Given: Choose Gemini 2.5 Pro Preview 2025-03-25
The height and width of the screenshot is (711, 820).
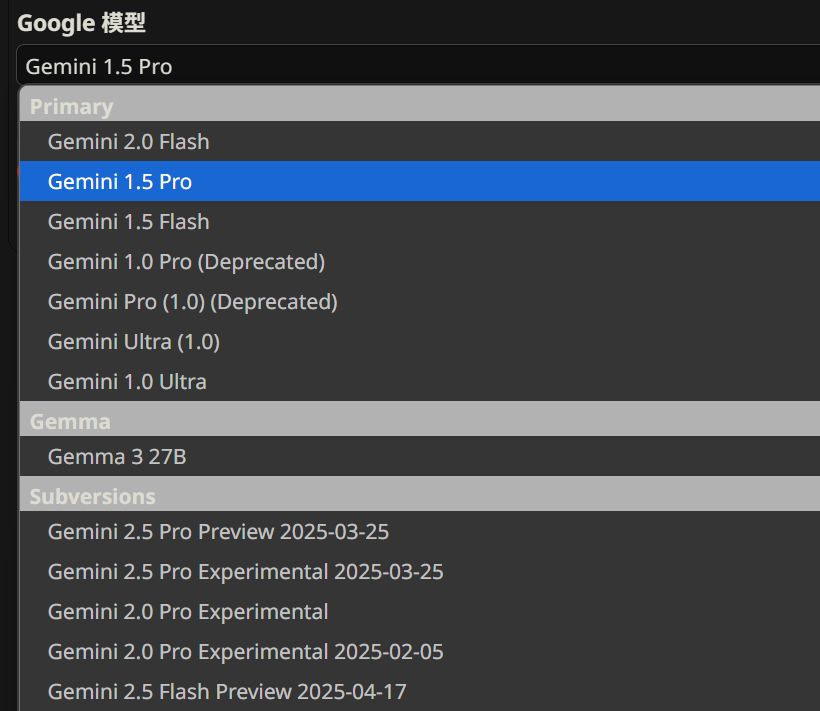Looking at the screenshot, I should pos(216,531).
